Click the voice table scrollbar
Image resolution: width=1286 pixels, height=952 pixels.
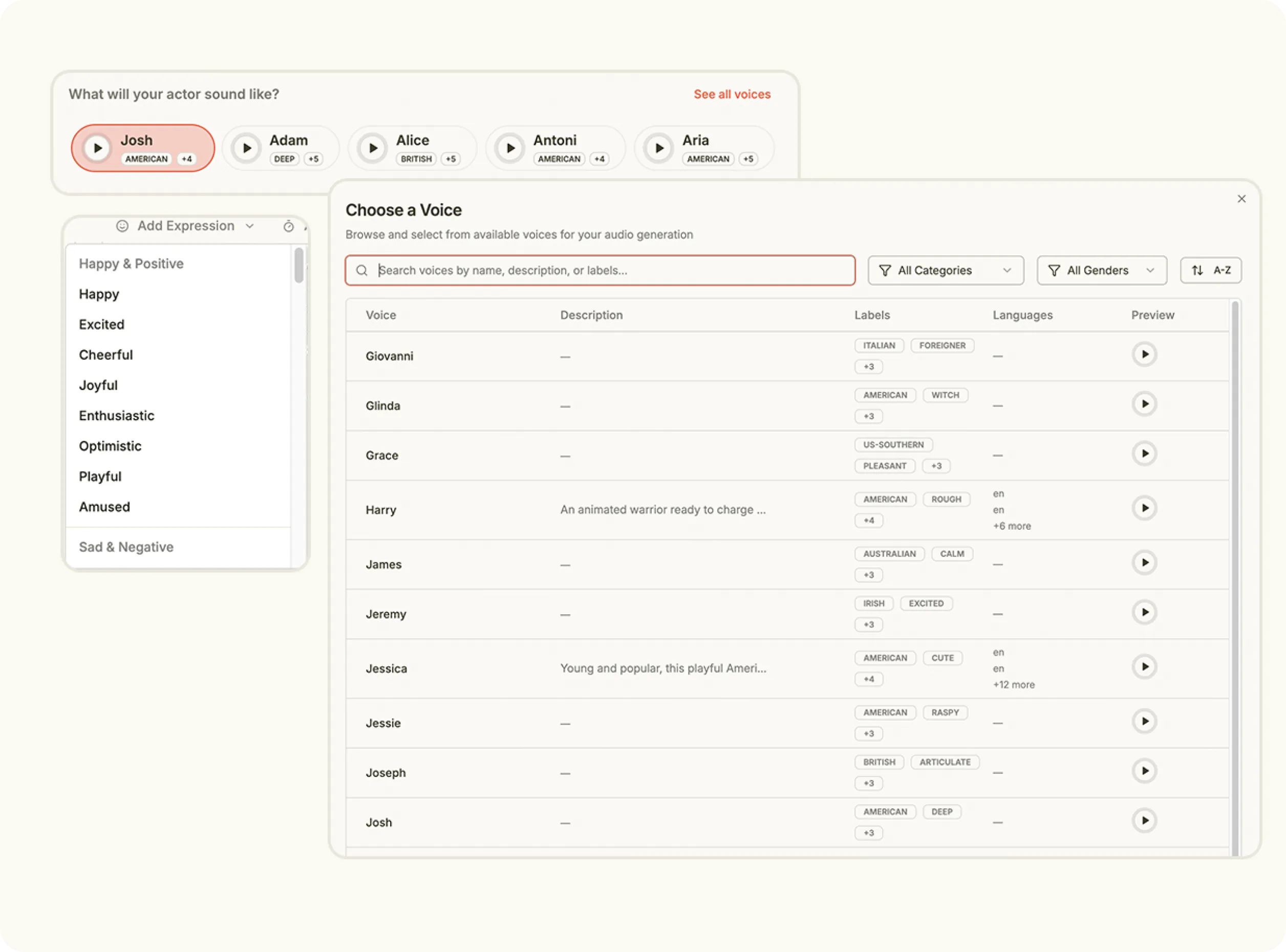[x=1235, y=578]
